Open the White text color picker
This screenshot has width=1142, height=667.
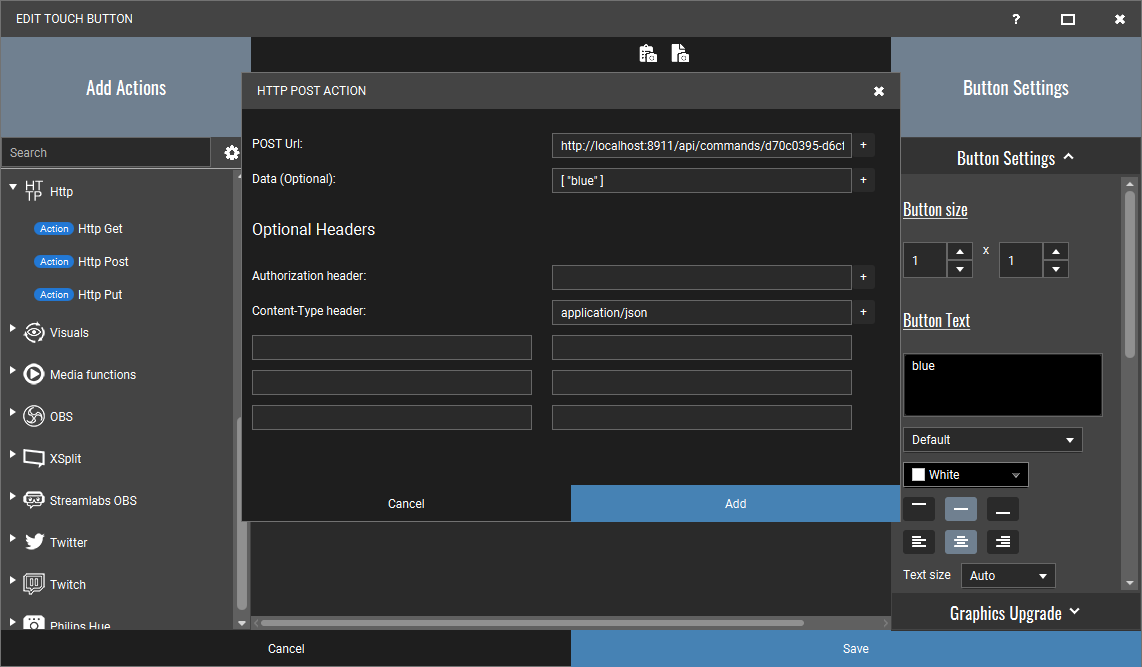pos(965,475)
